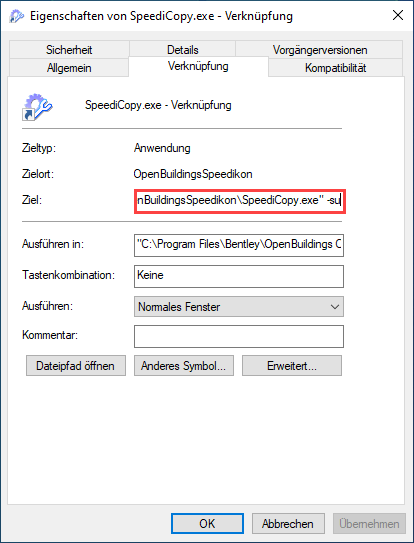This screenshot has height=543, width=414.
Task: Go to the Allgemein tab
Action: point(69,68)
